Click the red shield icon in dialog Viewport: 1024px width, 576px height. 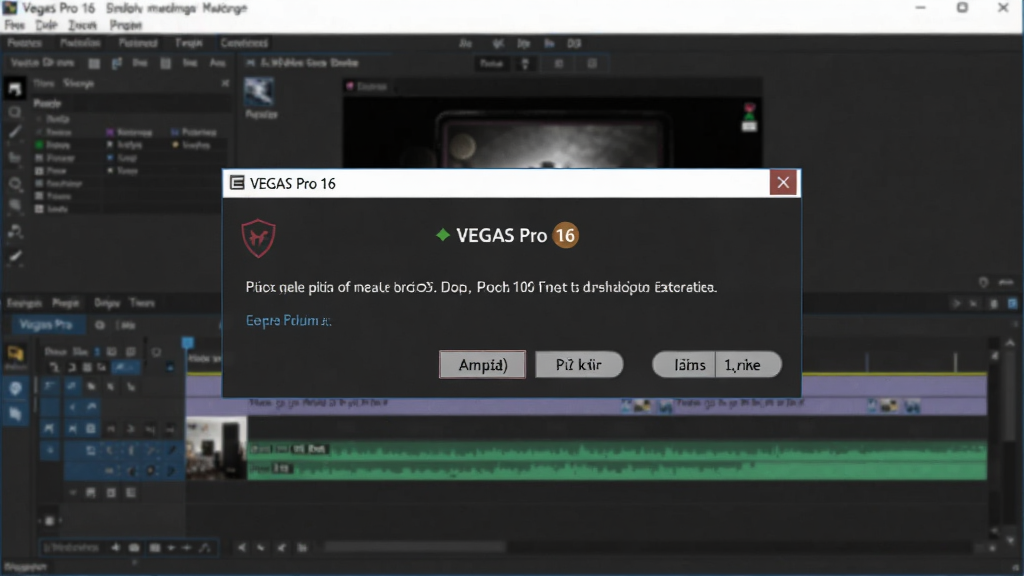(259, 238)
